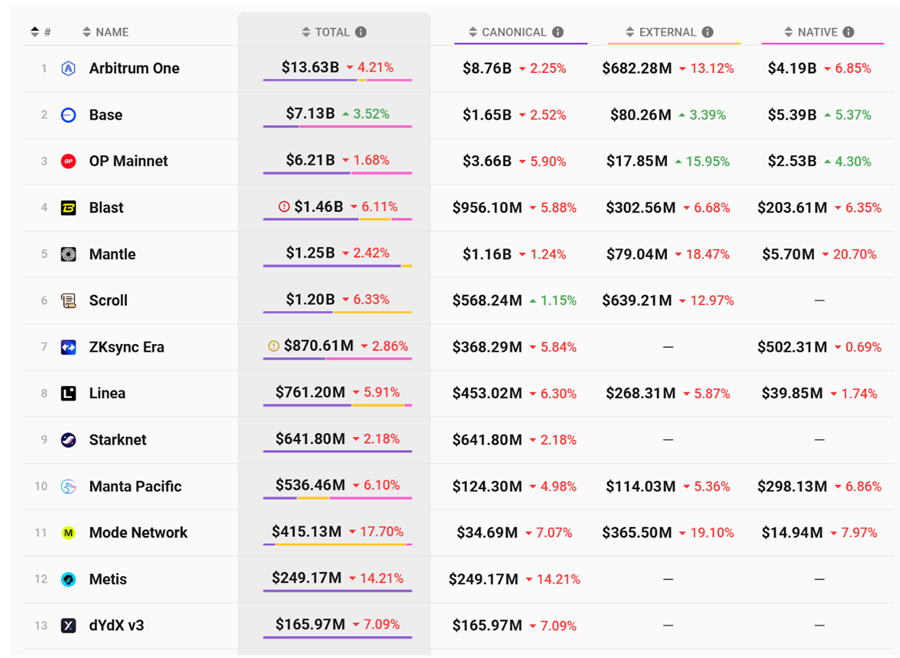Click the OP Mainnet red logo icon
Image resolution: width=900 pixels, height=658 pixels.
[x=68, y=161]
